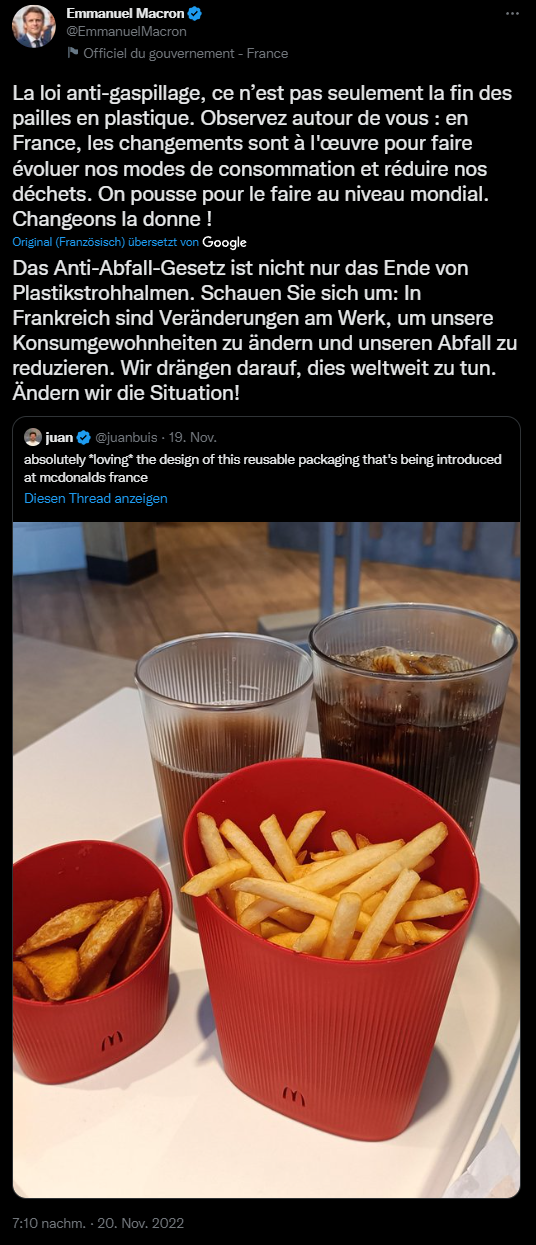Open the McDonald's fries photo
Screen dimensions: 536x1245
(266, 859)
